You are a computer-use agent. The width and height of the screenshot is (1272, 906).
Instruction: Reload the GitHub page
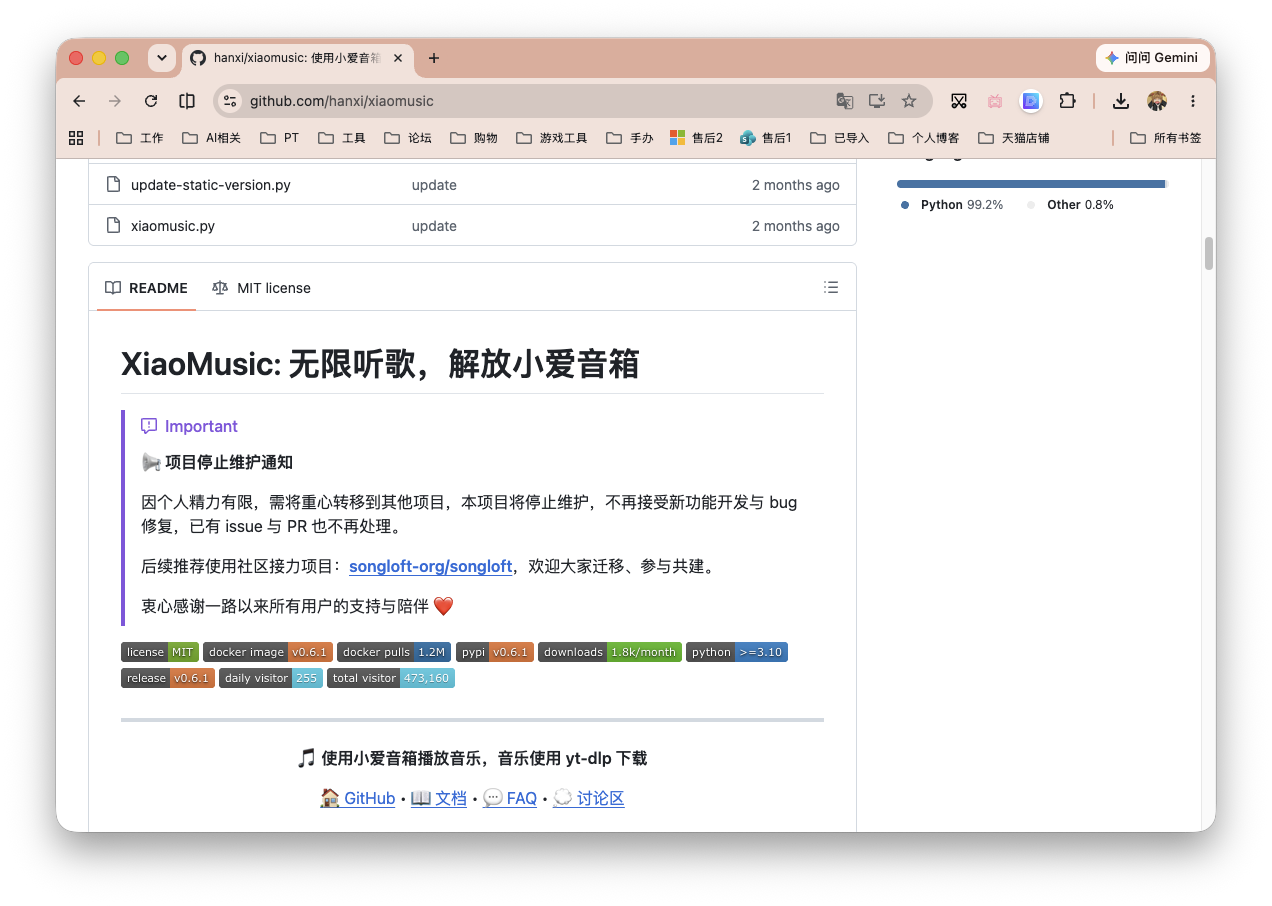click(151, 101)
